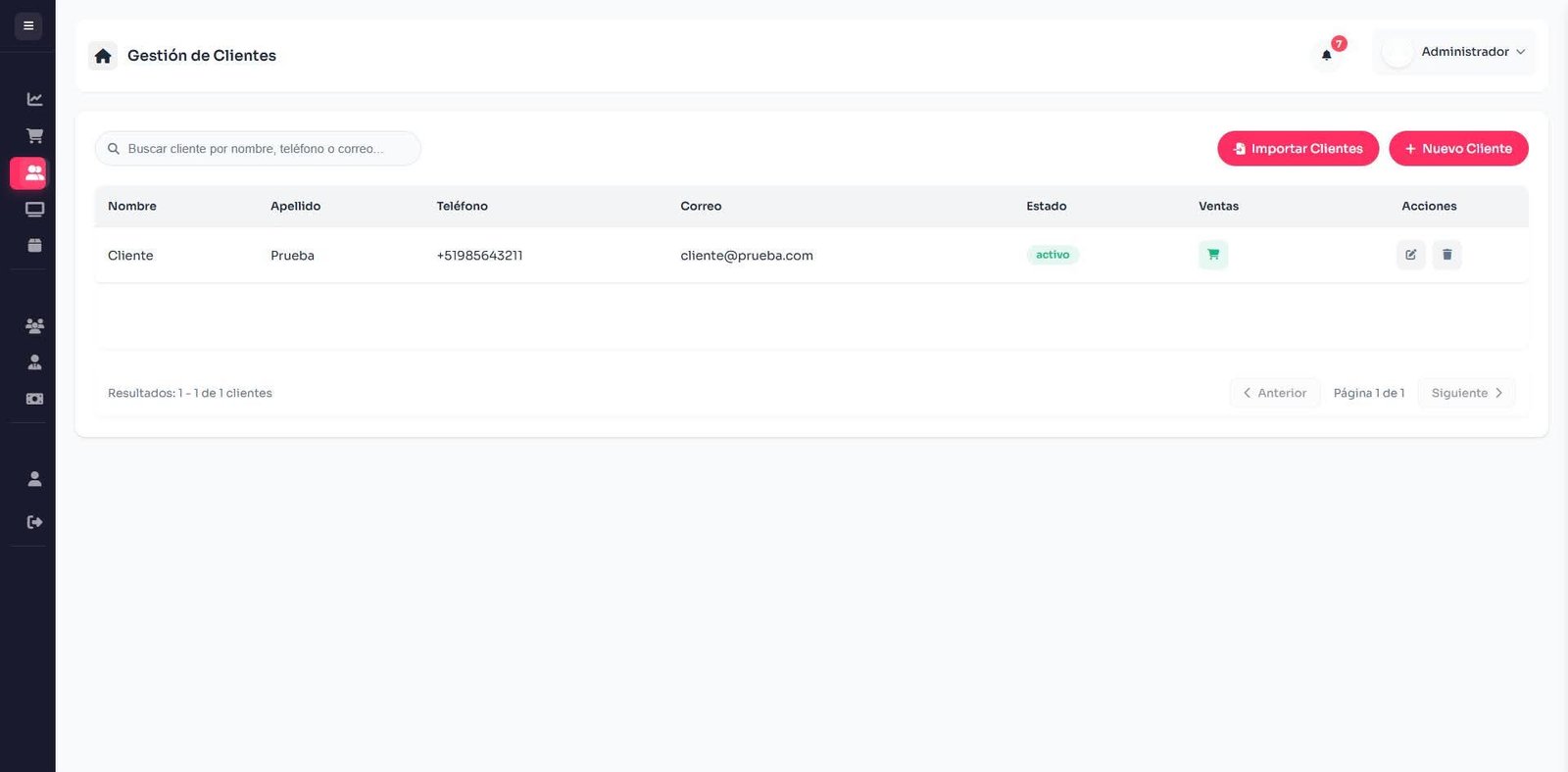Click the logout icon in sidebar
The height and width of the screenshot is (772, 1568).
34,522
